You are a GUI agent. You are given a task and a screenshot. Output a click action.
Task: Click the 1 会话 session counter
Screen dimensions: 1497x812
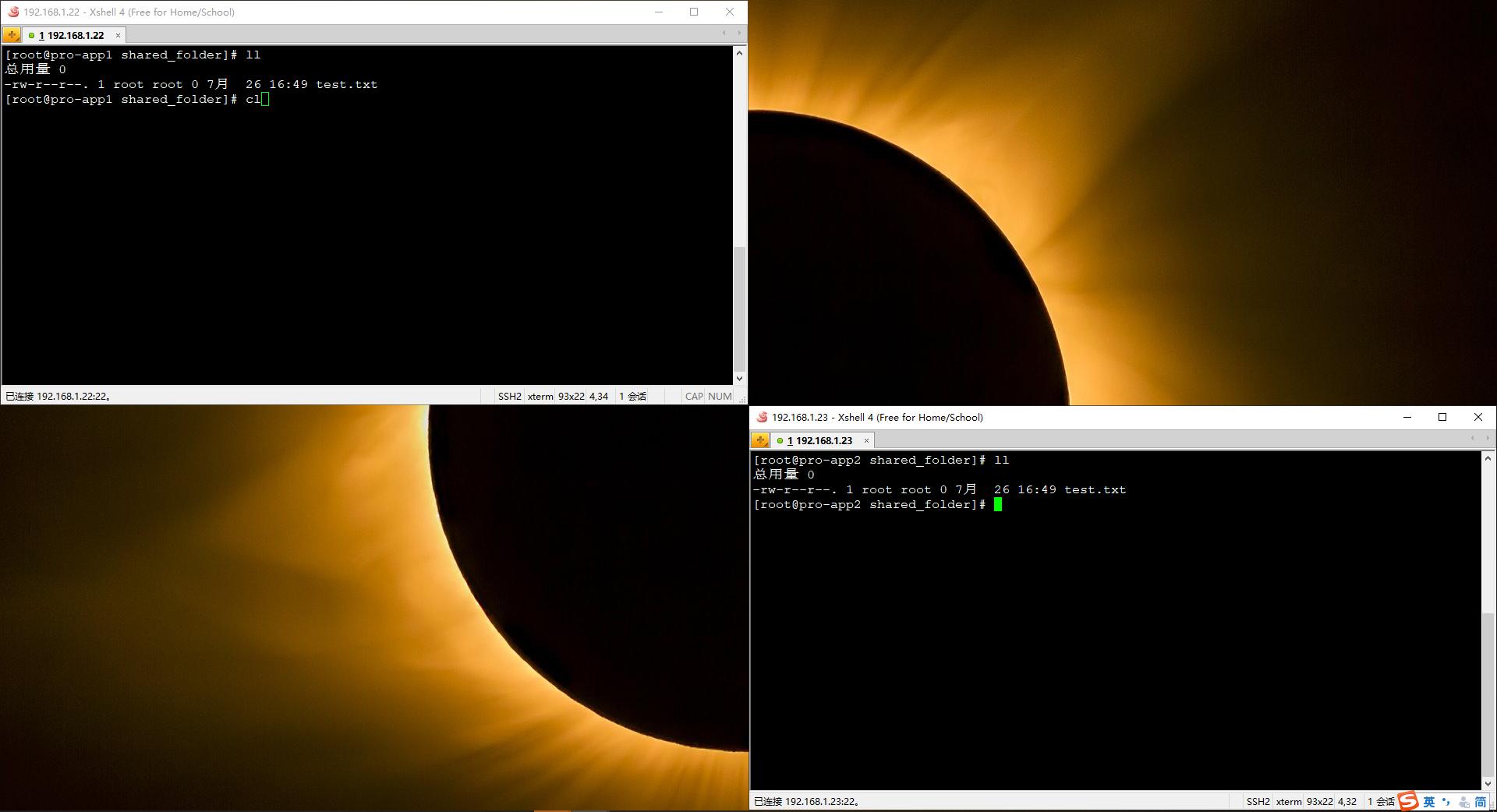coord(633,396)
